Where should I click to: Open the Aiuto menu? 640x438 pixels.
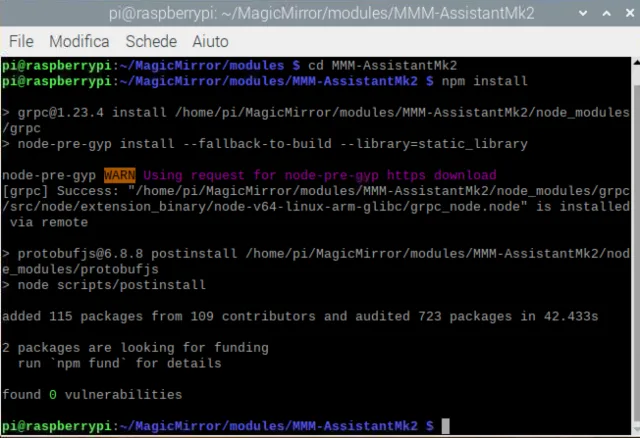coord(210,42)
